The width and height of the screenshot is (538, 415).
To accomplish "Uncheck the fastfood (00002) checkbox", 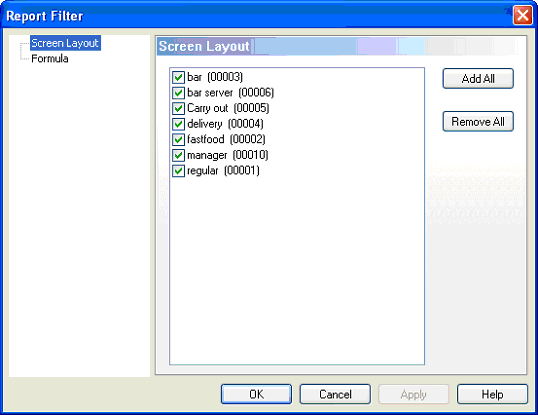I will click(x=178, y=140).
